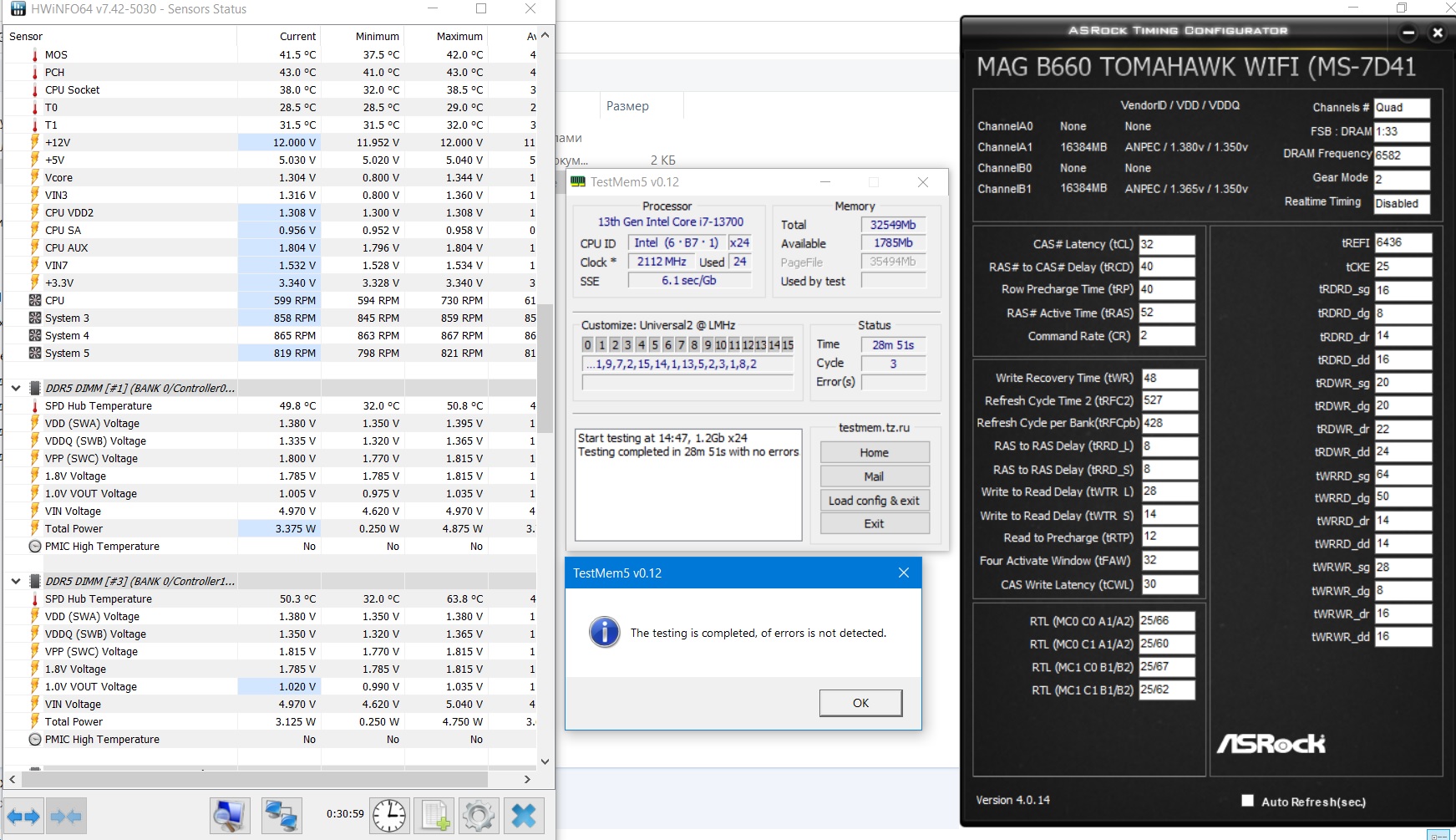This screenshot has width=1456, height=840.
Task: Click the Minimum column header in HWiNFO
Action: coord(363,37)
